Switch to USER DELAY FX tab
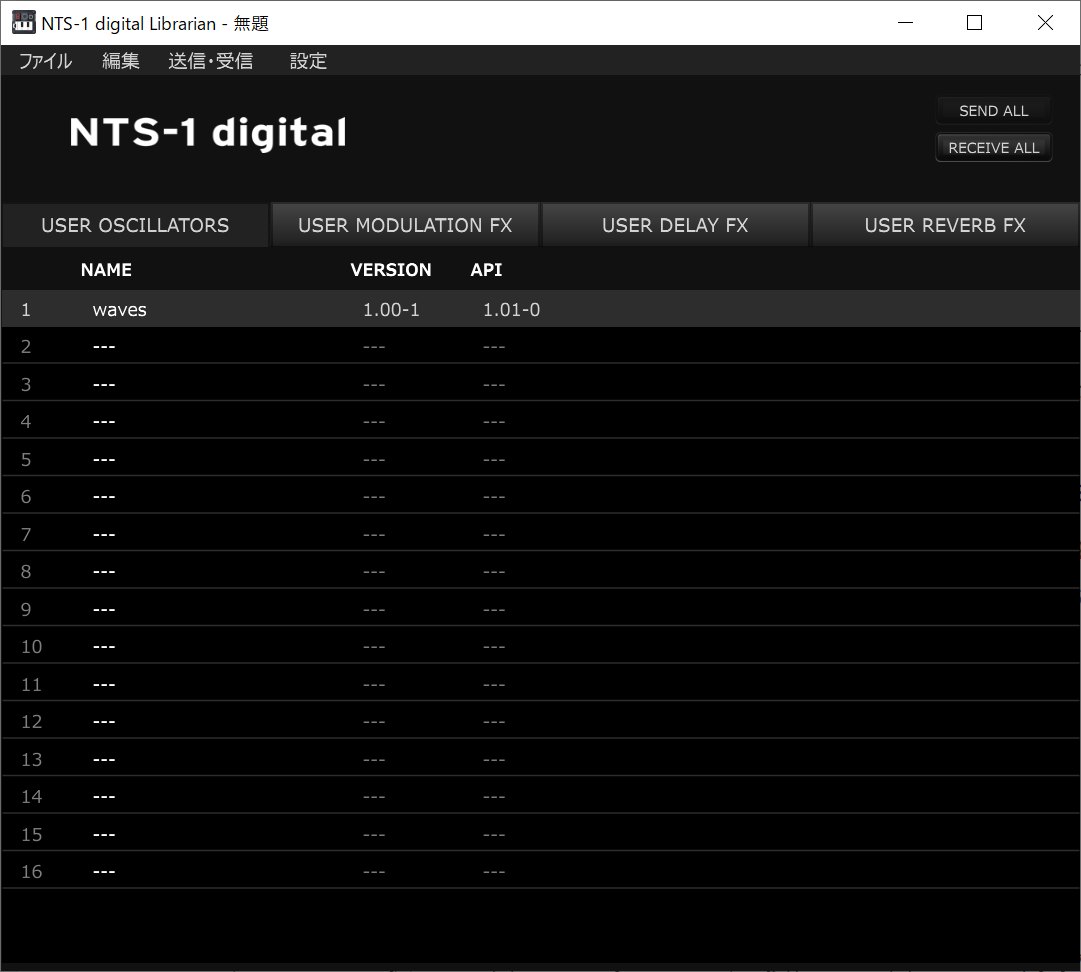 pyautogui.click(x=675, y=225)
